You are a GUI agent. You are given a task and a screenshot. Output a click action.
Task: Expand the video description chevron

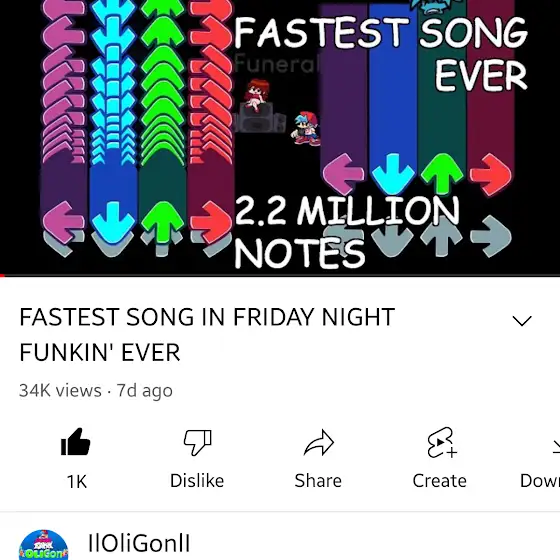(x=522, y=320)
